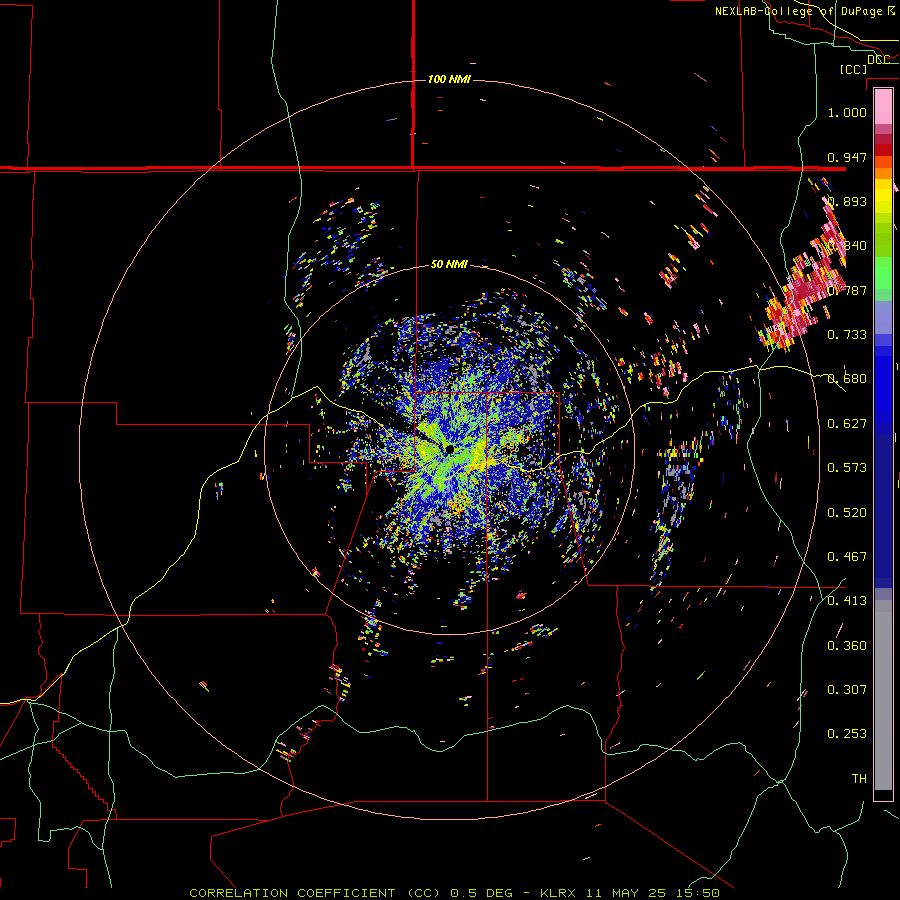This screenshot has width=900, height=900.
Task: Click the 100 NMI range ring label
Action: (449, 79)
